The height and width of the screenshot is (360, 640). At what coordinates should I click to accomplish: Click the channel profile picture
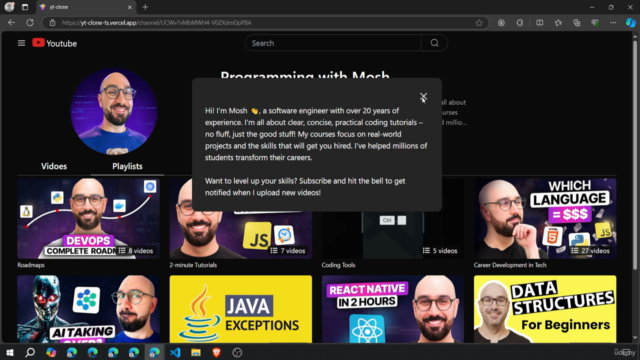tap(114, 111)
